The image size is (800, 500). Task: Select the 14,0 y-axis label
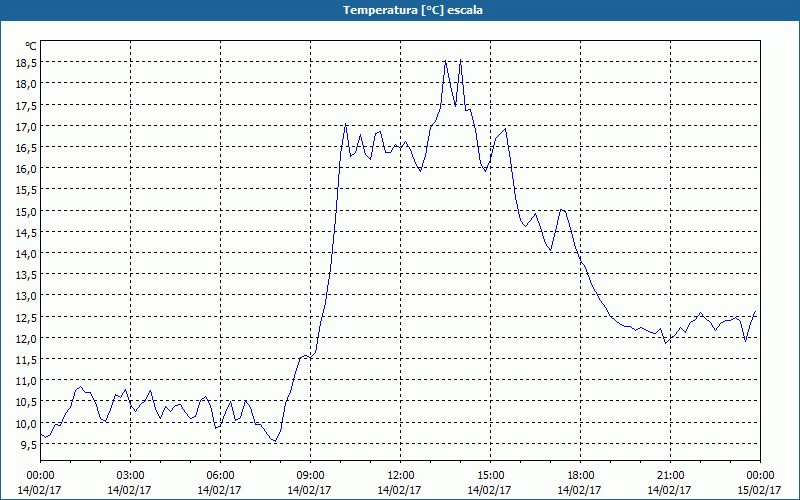26,254
